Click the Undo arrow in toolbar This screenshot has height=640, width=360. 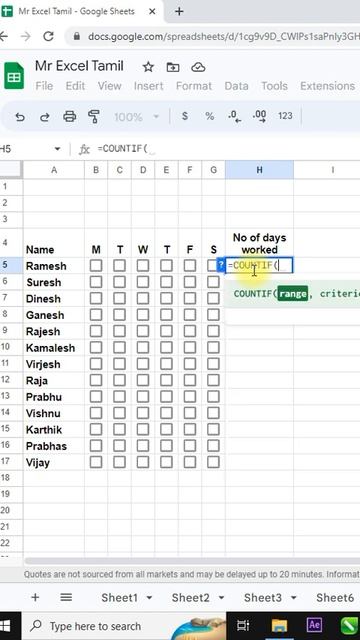point(20,118)
